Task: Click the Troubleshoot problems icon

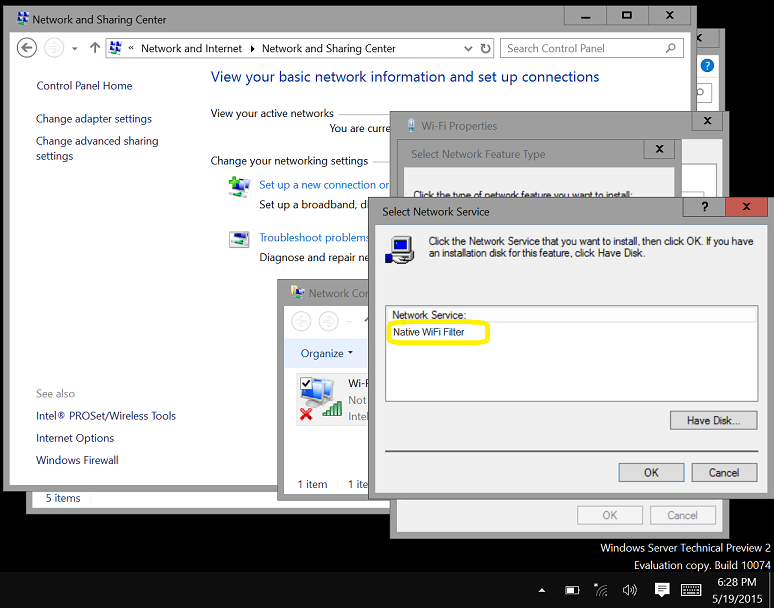Action: click(x=239, y=239)
